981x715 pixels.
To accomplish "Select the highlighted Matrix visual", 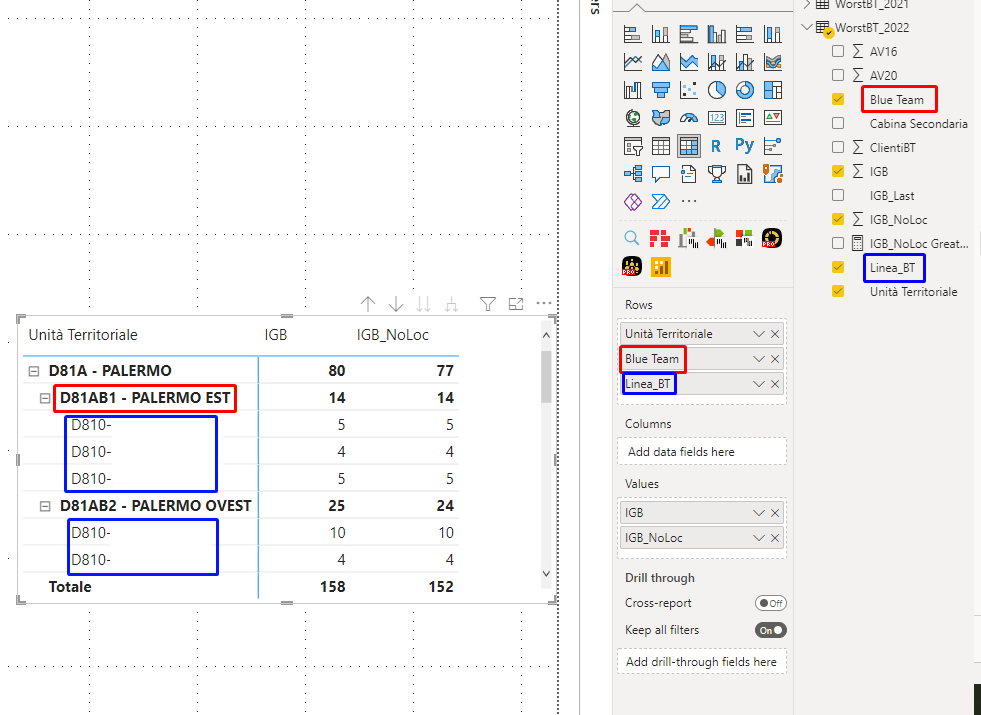I will [689, 146].
